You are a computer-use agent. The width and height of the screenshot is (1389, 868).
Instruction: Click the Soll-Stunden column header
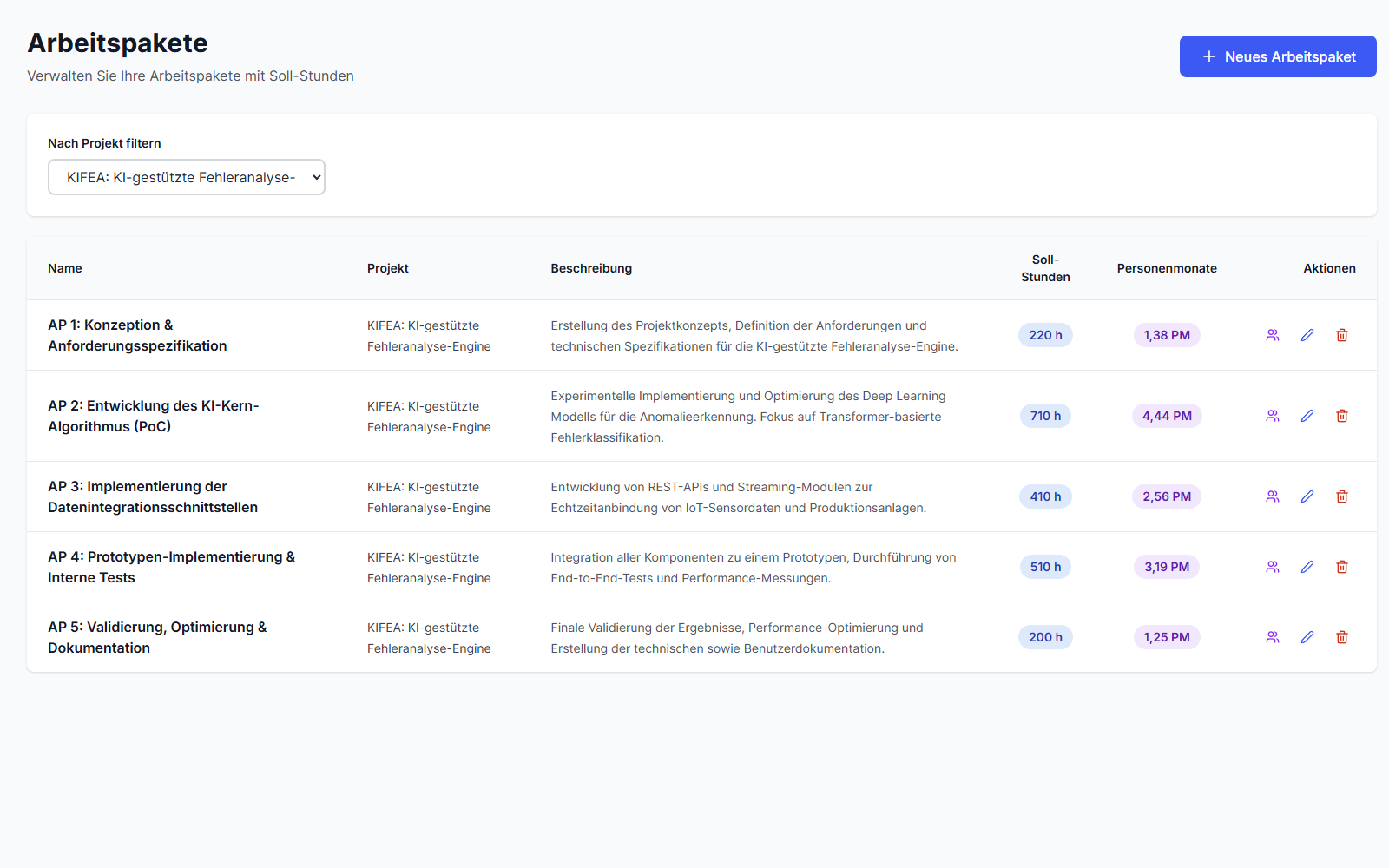pyautogui.click(x=1045, y=268)
